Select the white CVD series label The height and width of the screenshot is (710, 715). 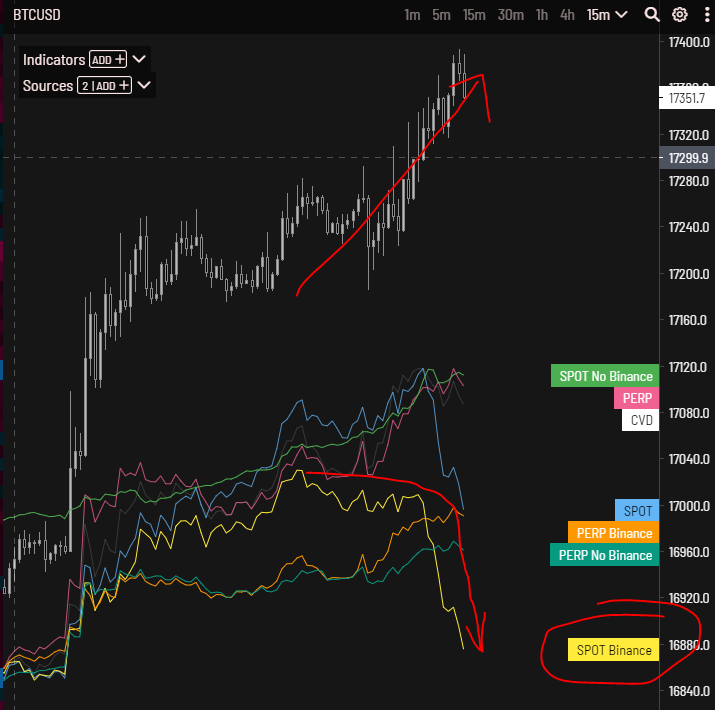pos(640,420)
